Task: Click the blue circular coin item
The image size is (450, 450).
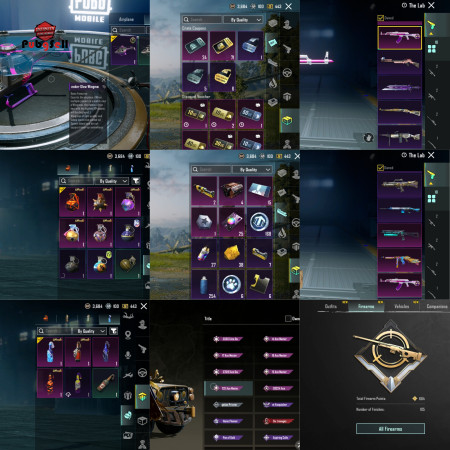Action: (x=259, y=222)
